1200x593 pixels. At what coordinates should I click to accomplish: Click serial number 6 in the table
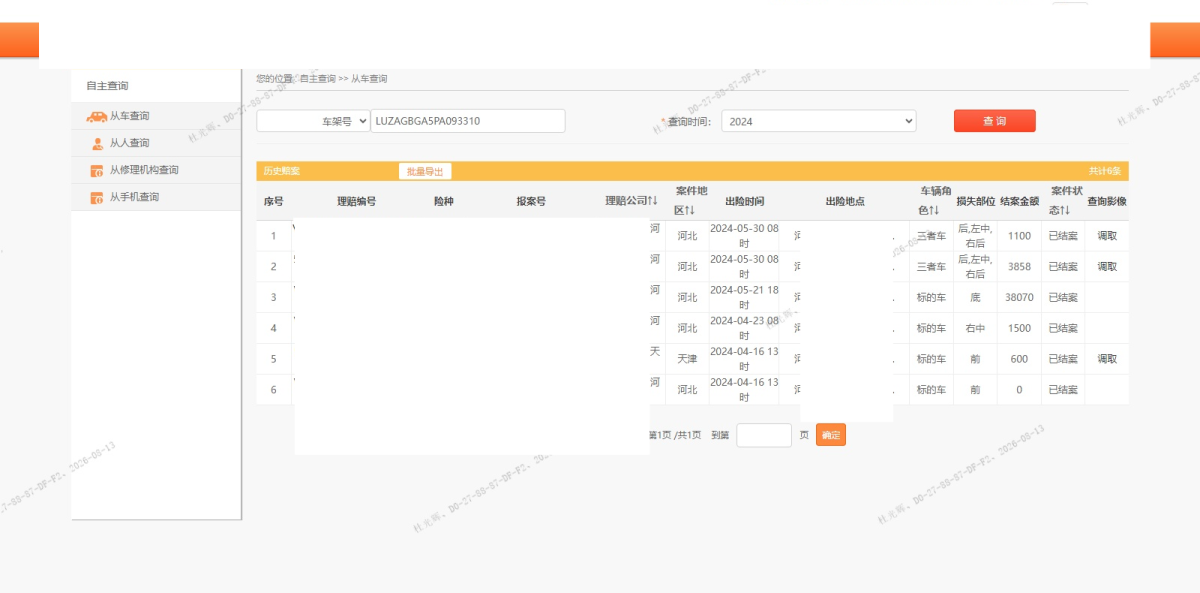click(x=273, y=390)
